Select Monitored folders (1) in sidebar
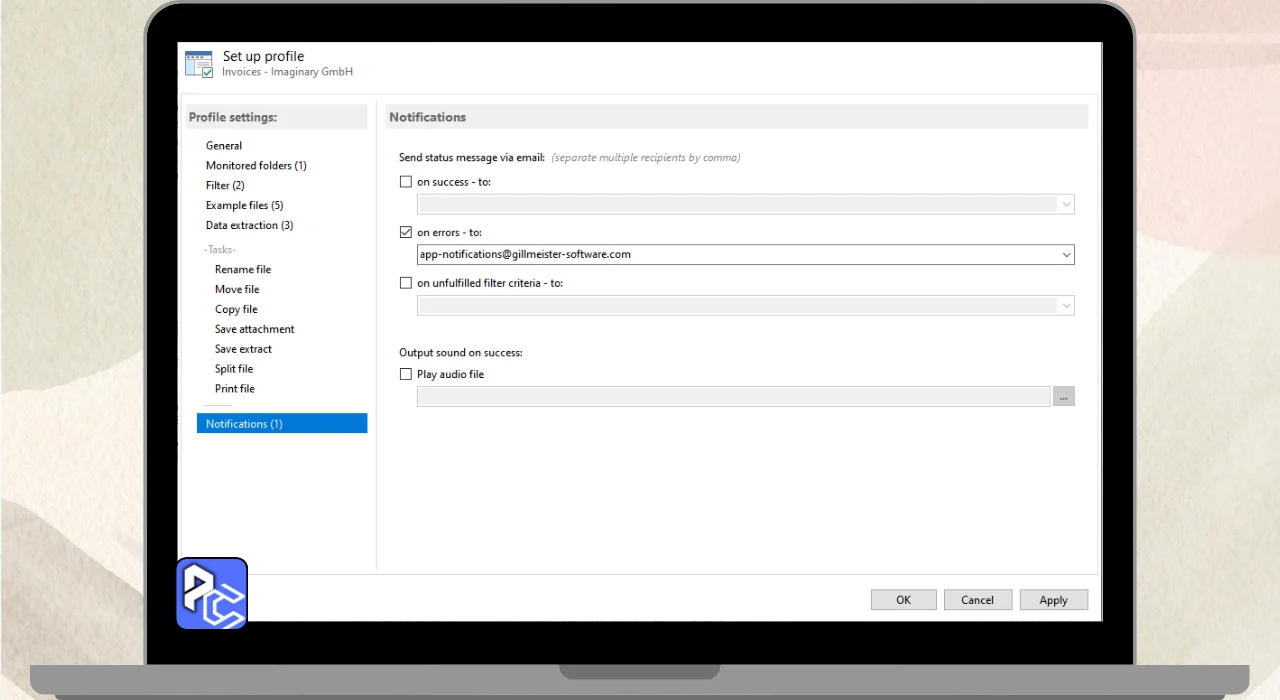1280x700 pixels. pyautogui.click(x=256, y=166)
